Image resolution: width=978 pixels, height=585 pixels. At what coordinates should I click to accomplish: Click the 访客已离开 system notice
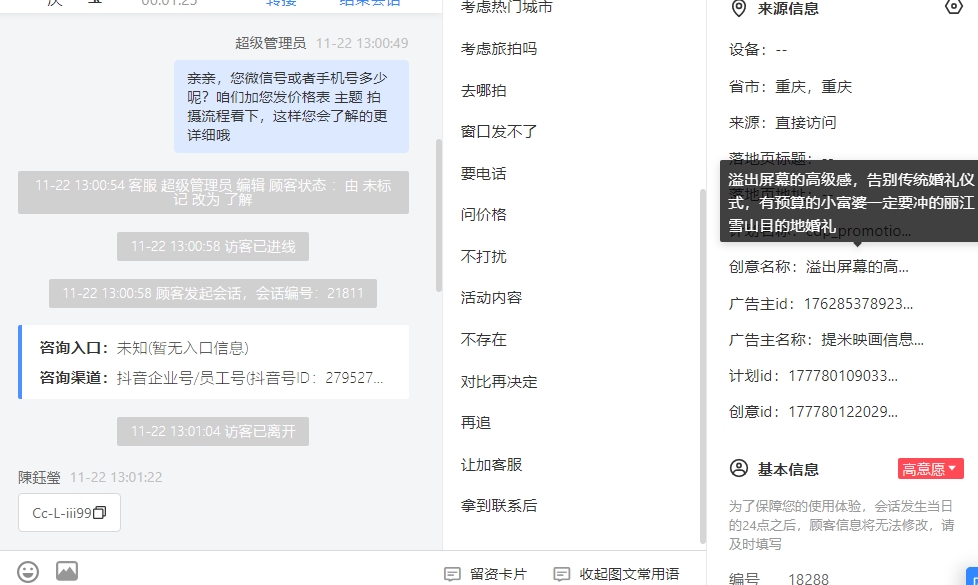click(213, 432)
